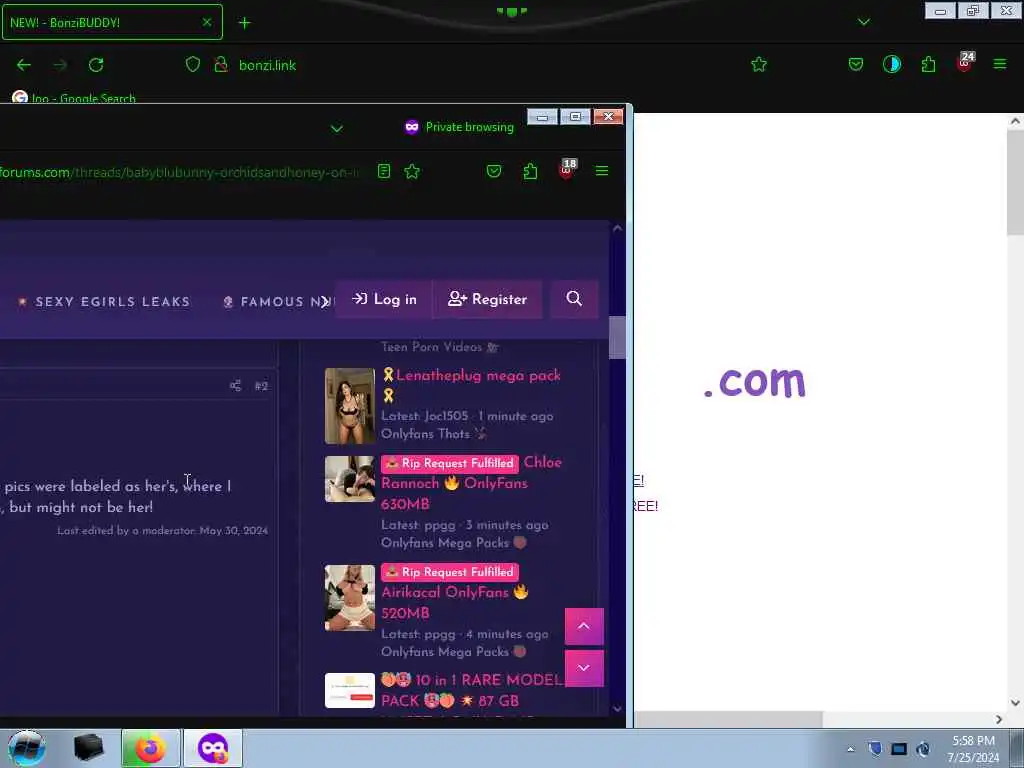Viewport: 1024px width, 768px height.
Task: Open Pocket icon in back browser toolbar
Action: point(856,64)
